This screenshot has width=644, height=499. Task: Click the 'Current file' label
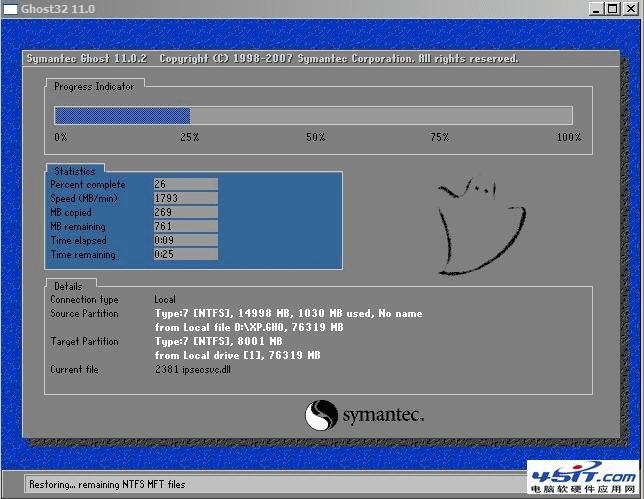[x=74, y=370]
